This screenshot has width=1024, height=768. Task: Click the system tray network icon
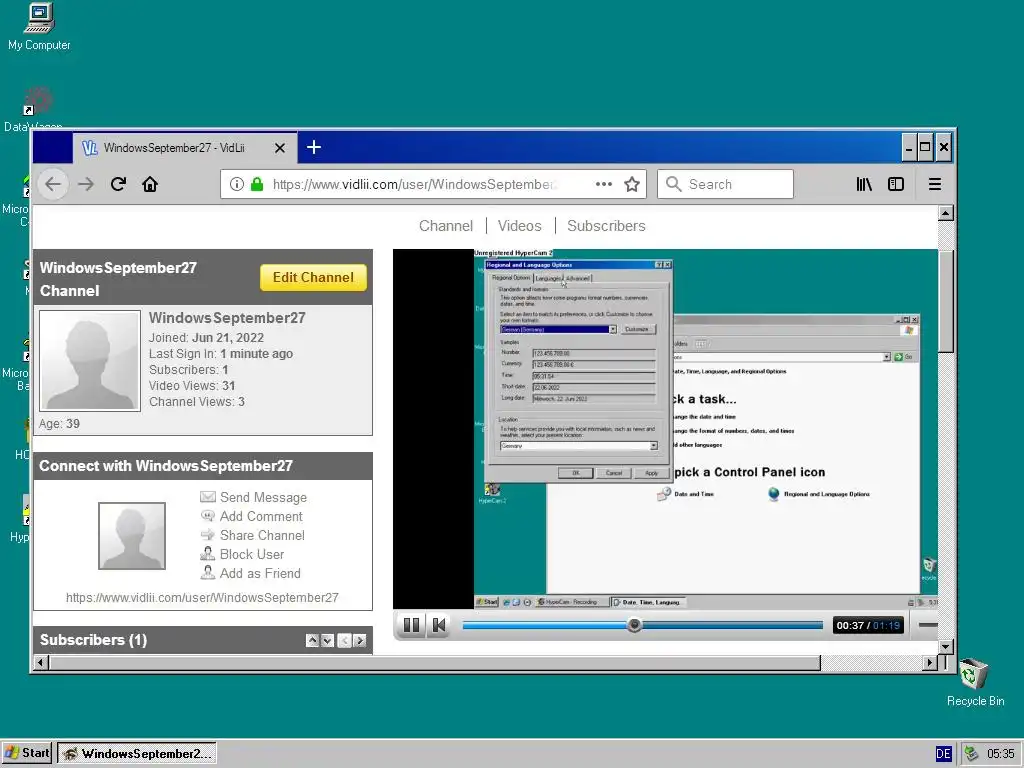point(971,754)
